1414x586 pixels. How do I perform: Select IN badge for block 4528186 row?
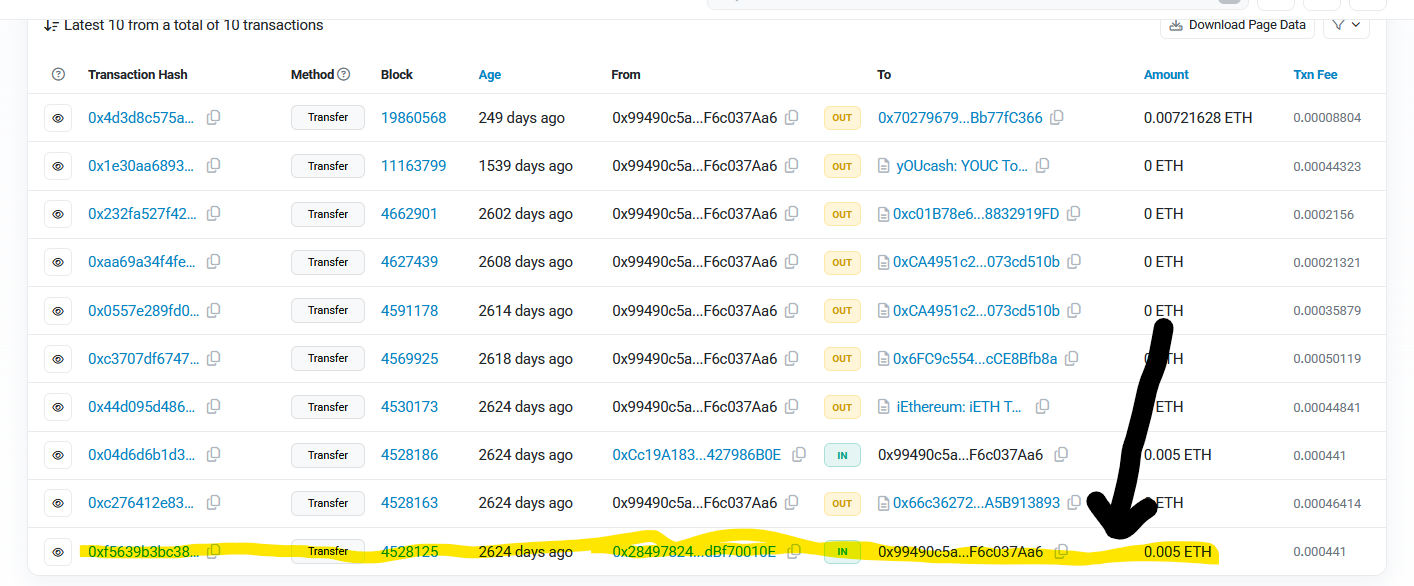pyautogui.click(x=842, y=455)
